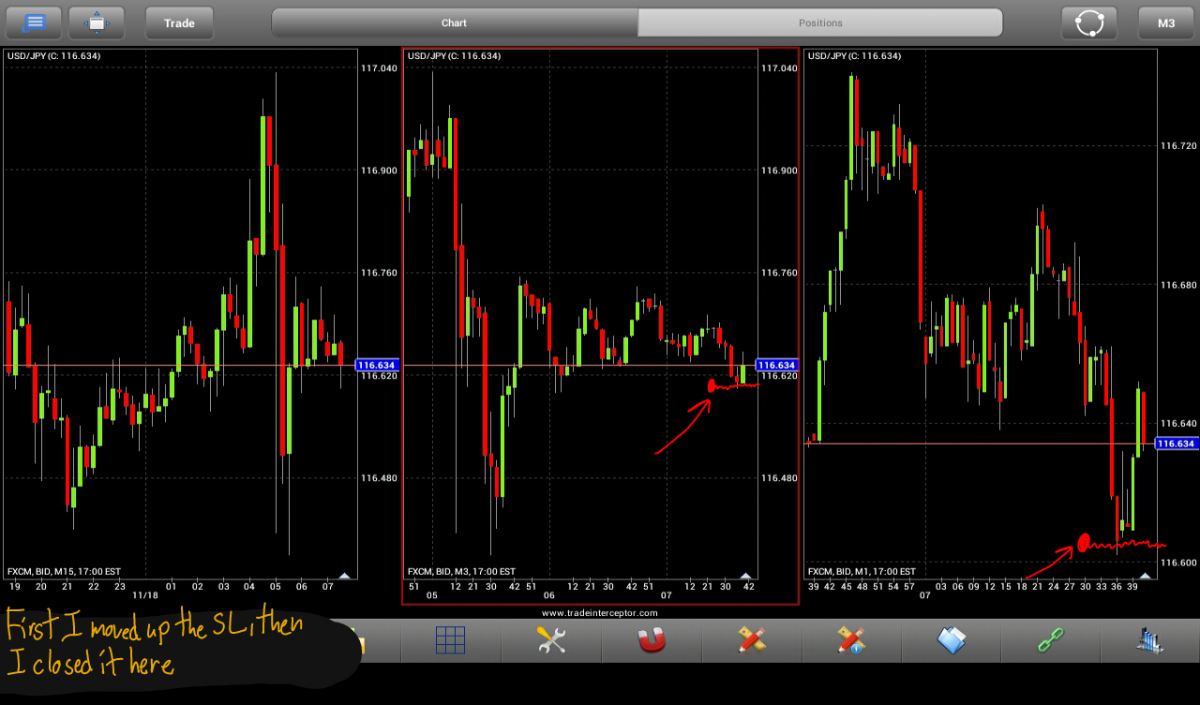Open the wrench and screwdriver settings tools
The width and height of the screenshot is (1200, 705).
(x=551, y=640)
